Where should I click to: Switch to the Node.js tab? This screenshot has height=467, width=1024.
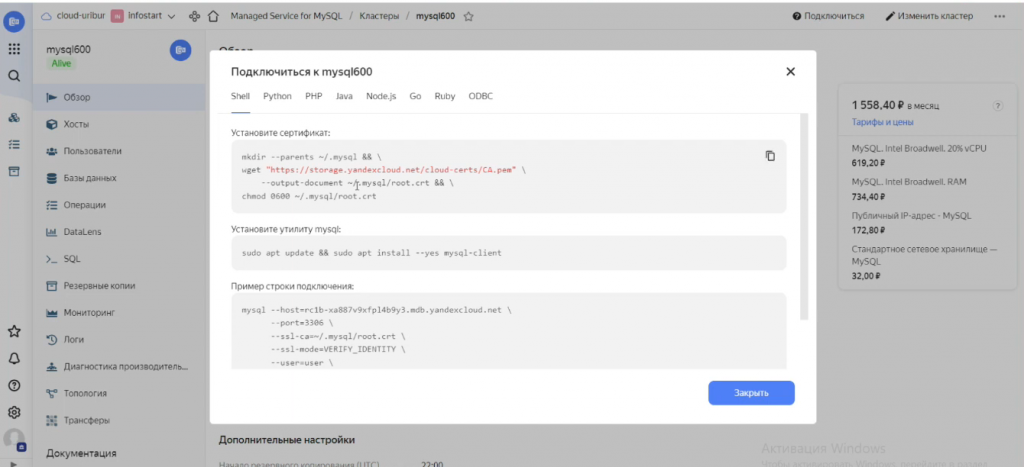[x=381, y=96]
